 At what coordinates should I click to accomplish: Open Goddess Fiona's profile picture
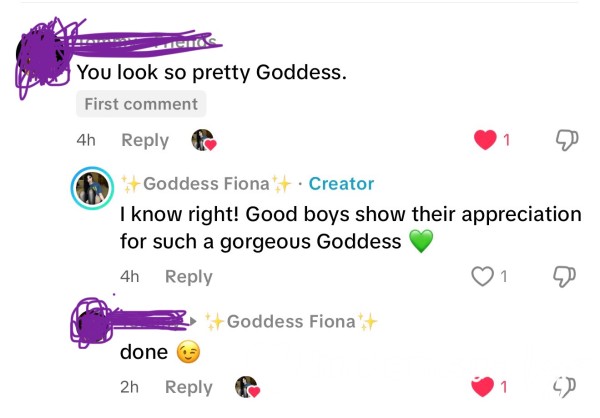(92, 188)
